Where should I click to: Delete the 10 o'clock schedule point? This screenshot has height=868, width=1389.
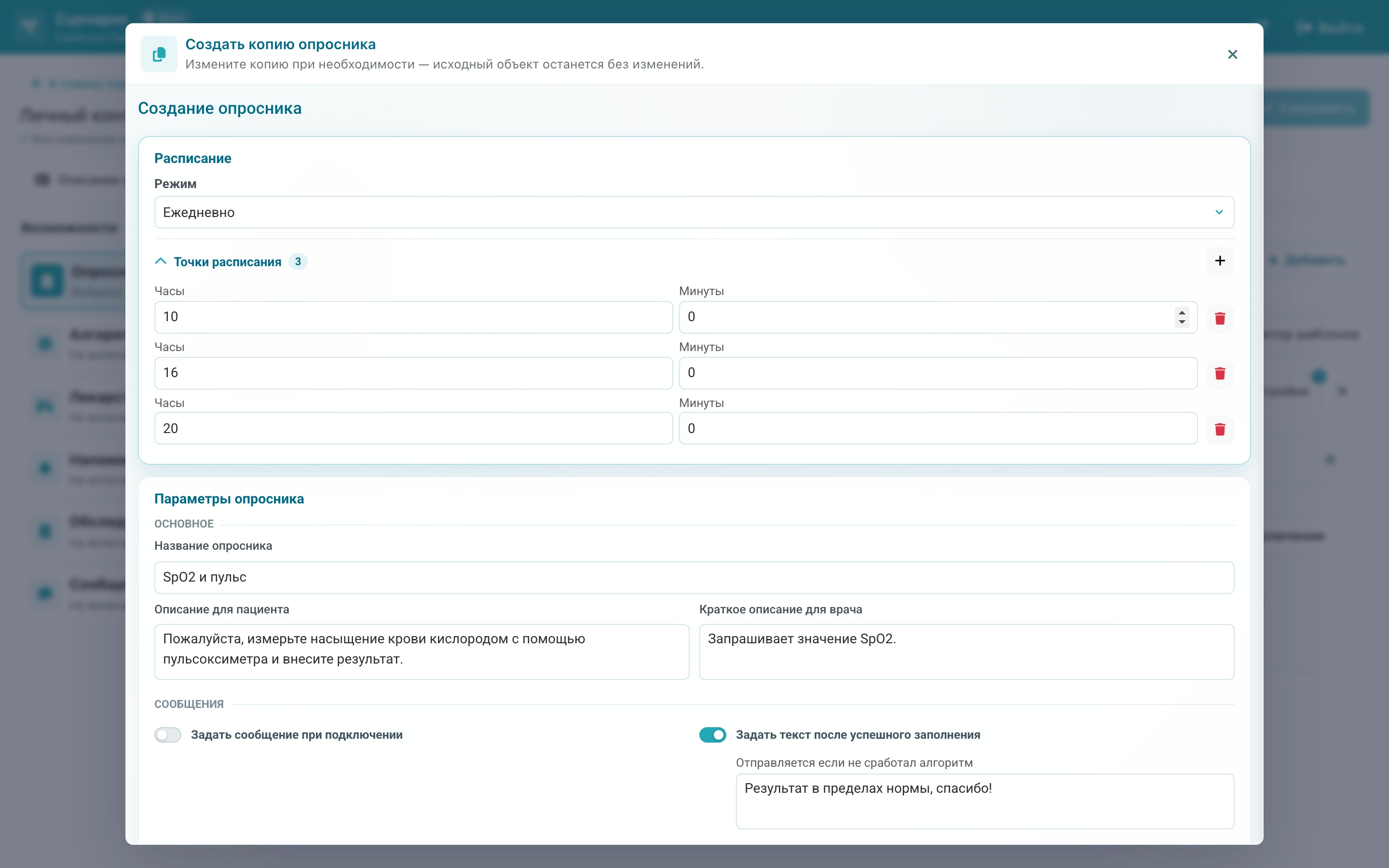1220,318
